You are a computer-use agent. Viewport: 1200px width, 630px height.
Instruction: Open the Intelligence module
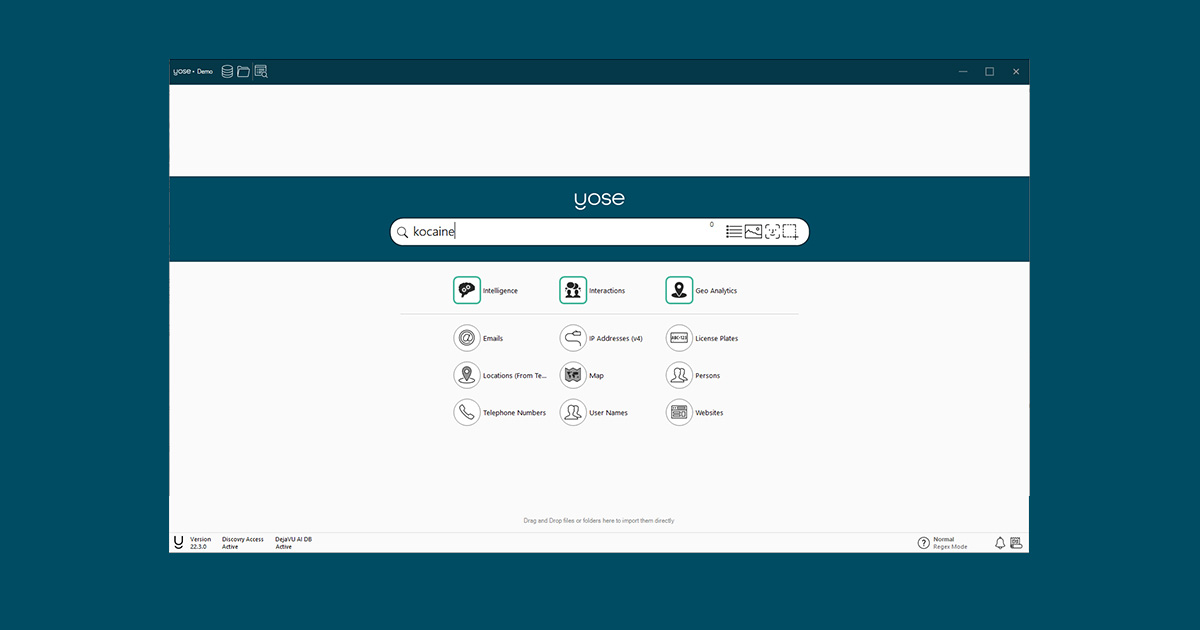click(467, 291)
